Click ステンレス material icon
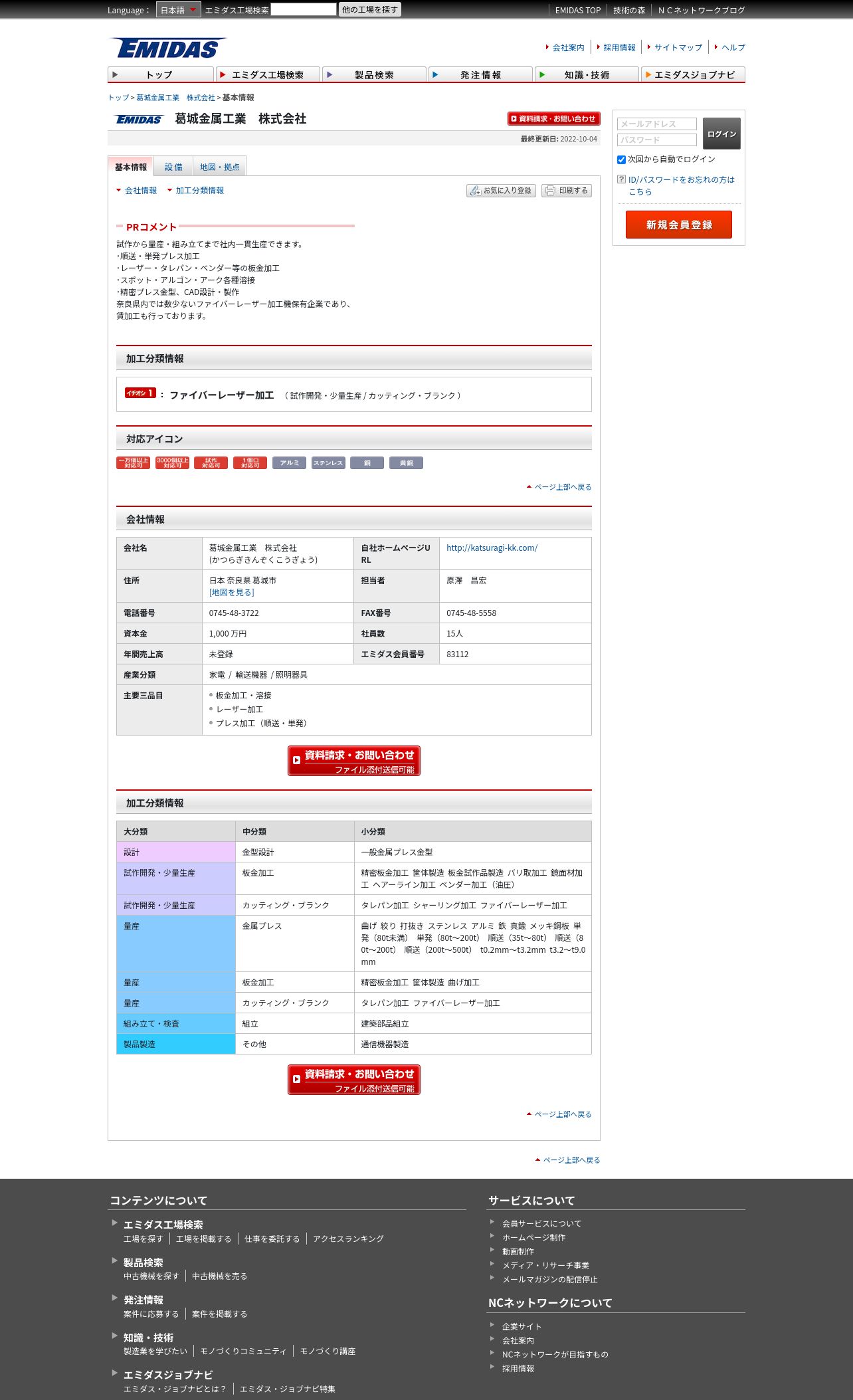Image resolution: width=853 pixels, height=1400 pixels. point(328,463)
